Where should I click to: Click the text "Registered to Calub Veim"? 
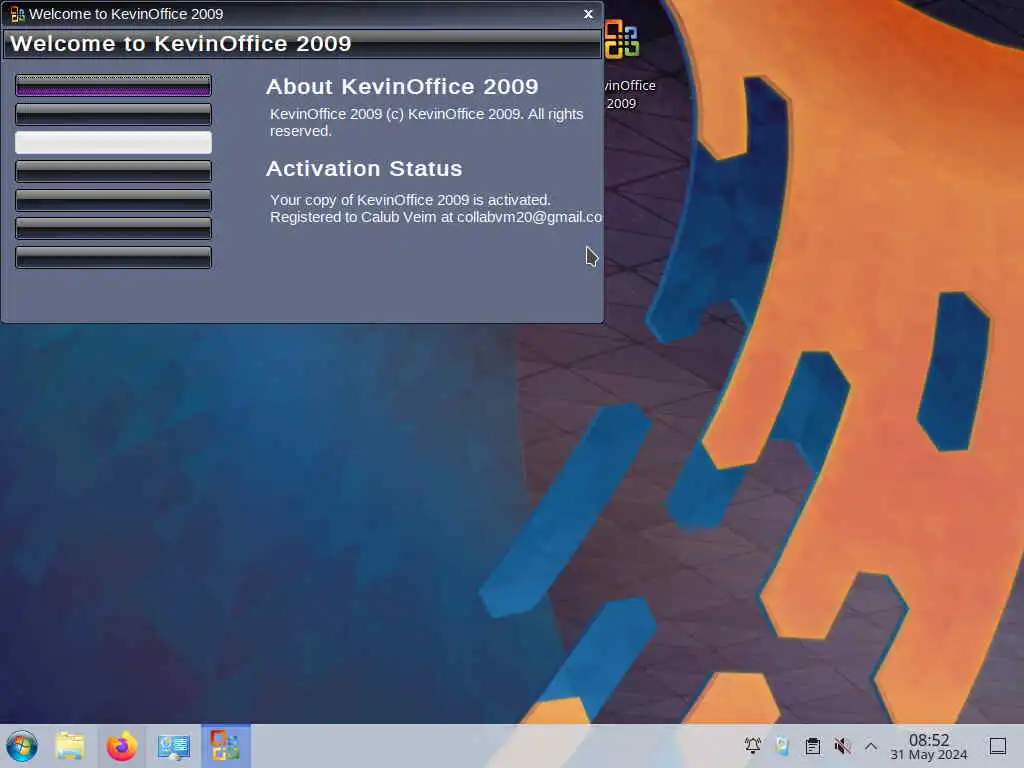coord(353,217)
